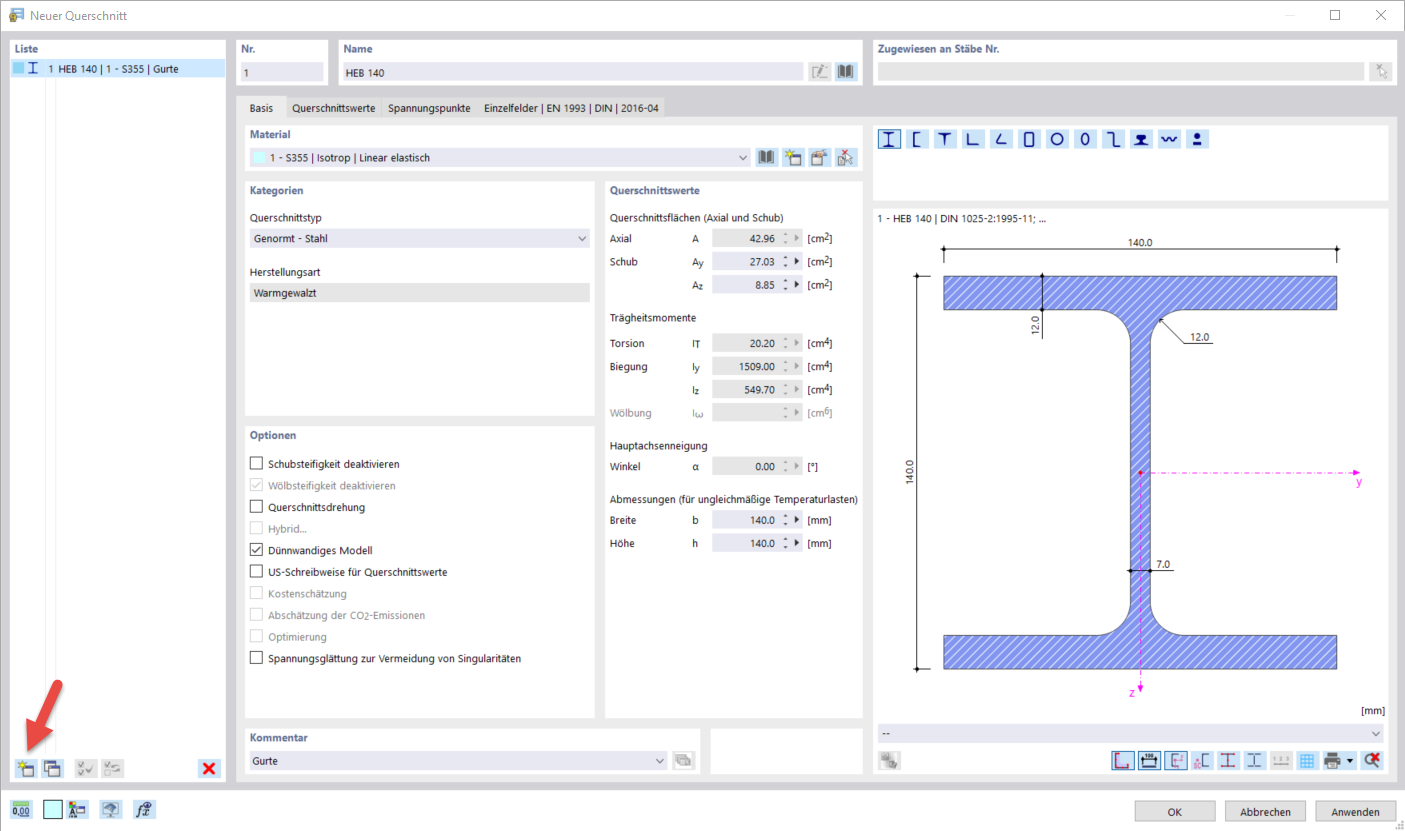1405x831 pixels.
Task: Click the Wölbsteifigkeit deaktivieren checkbox
Action: pyautogui.click(x=257, y=485)
